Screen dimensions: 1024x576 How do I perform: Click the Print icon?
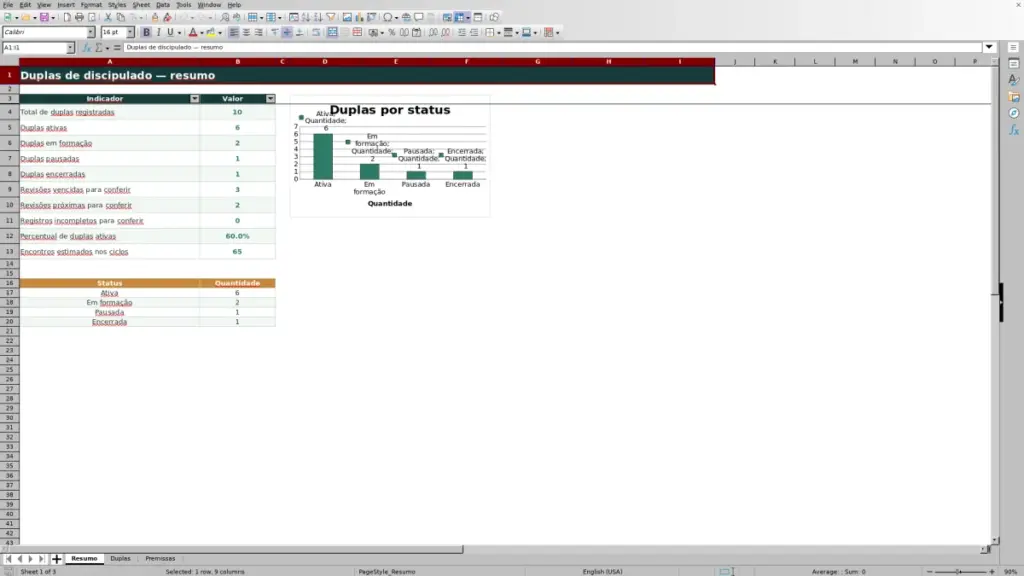(79, 17)
